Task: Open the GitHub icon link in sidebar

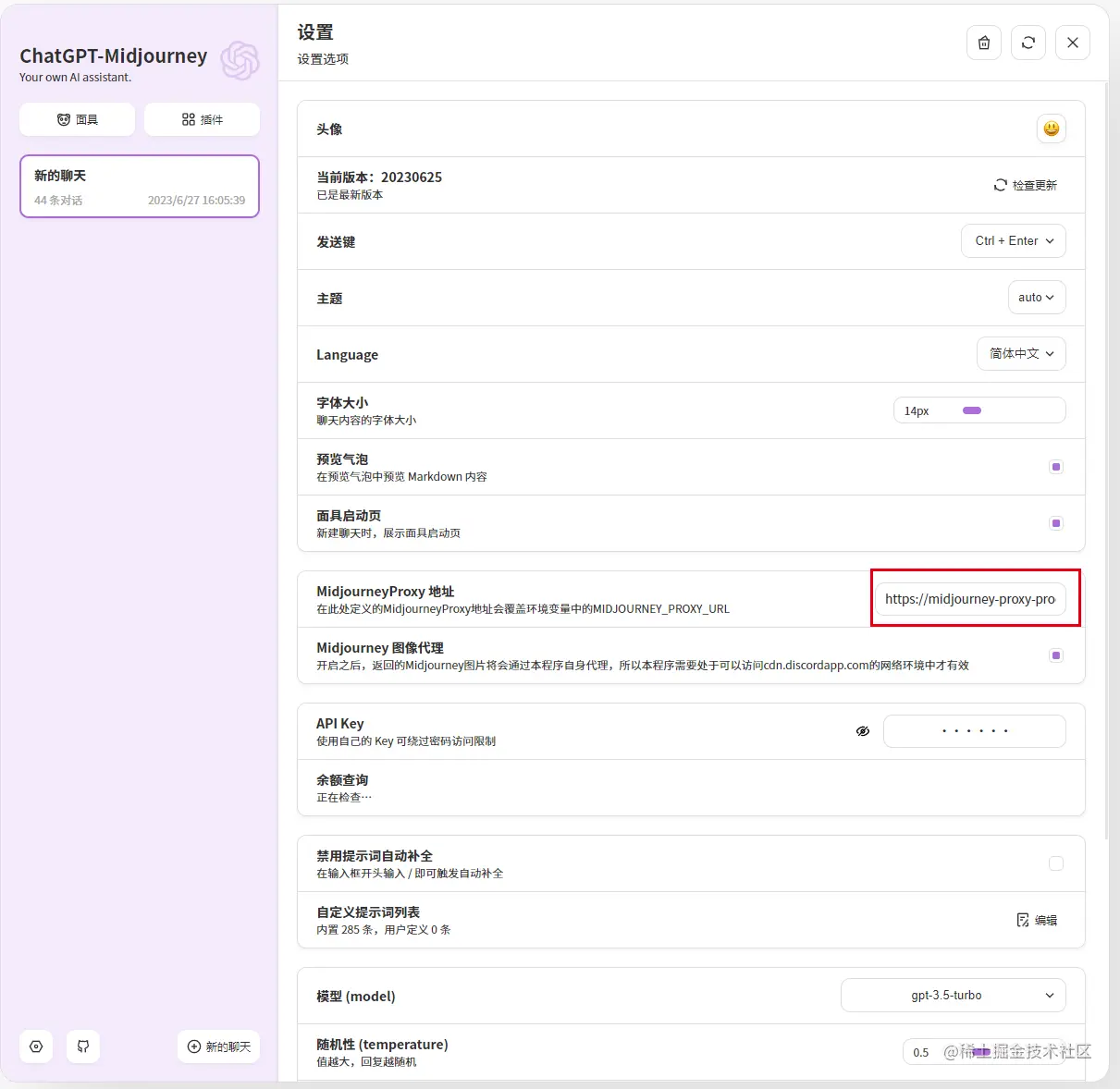Action: pyautogui.click(x=83, y=1046)
